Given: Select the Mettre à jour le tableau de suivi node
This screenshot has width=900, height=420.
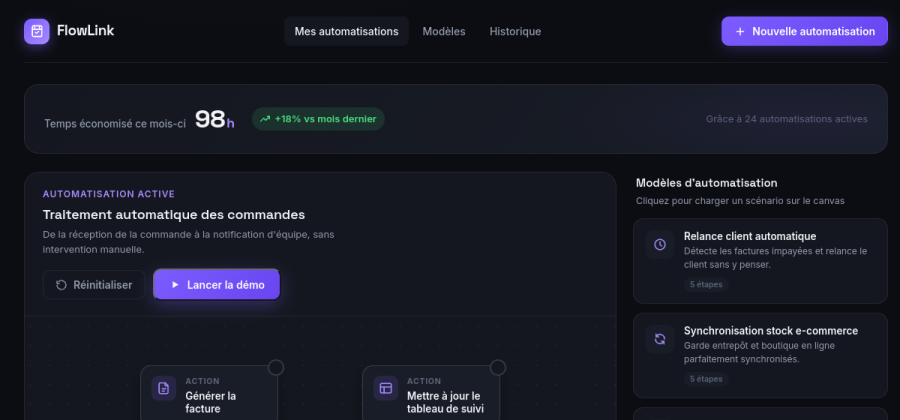Looking at the screenshot, I should click(x=430, y=393).
